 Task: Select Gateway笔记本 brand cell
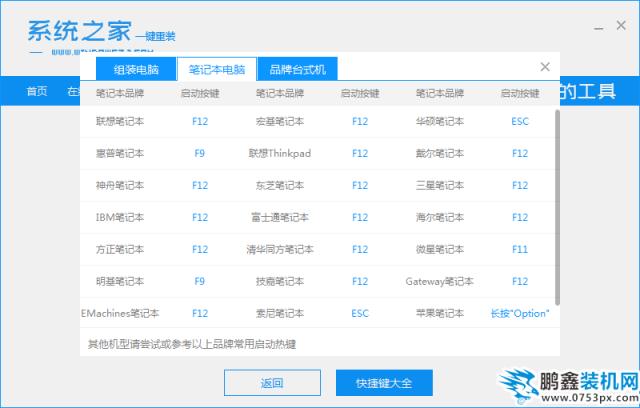point(440,281)
